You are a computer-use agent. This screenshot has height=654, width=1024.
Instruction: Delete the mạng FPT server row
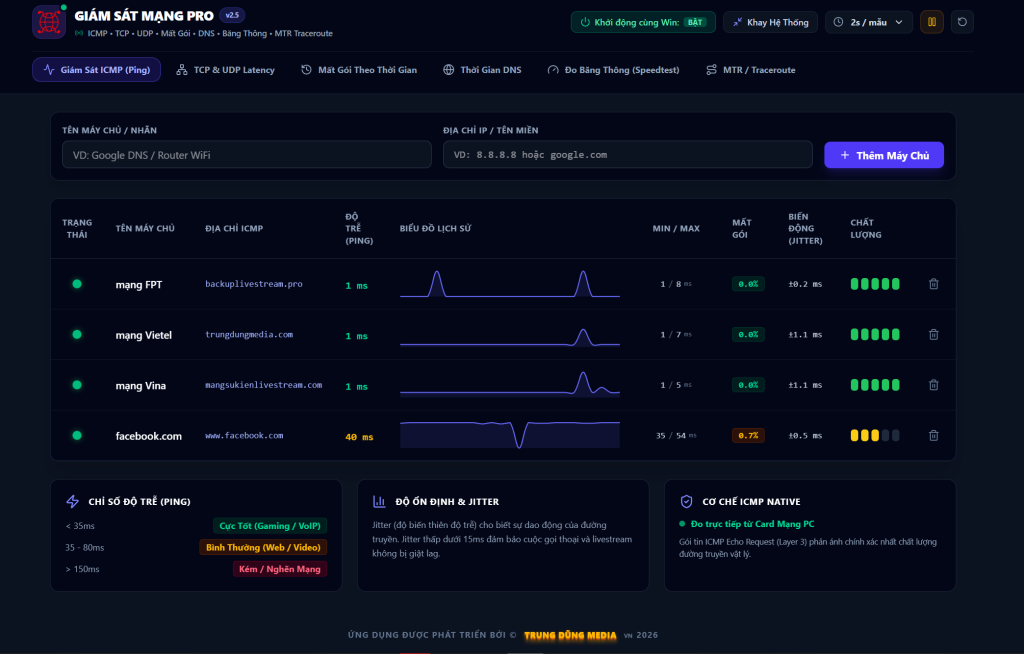pos(933,284)
